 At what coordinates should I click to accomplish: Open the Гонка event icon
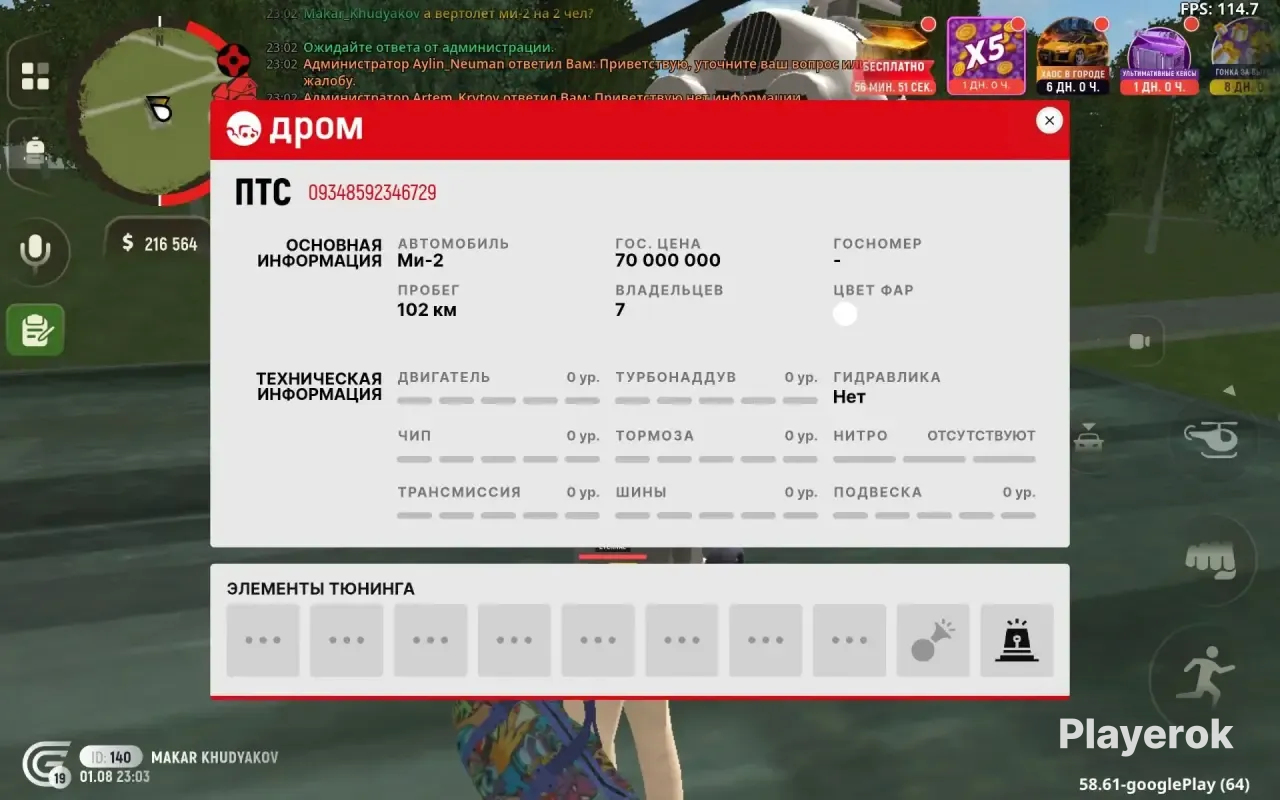pyautogui.click(x=1244, y=57)
